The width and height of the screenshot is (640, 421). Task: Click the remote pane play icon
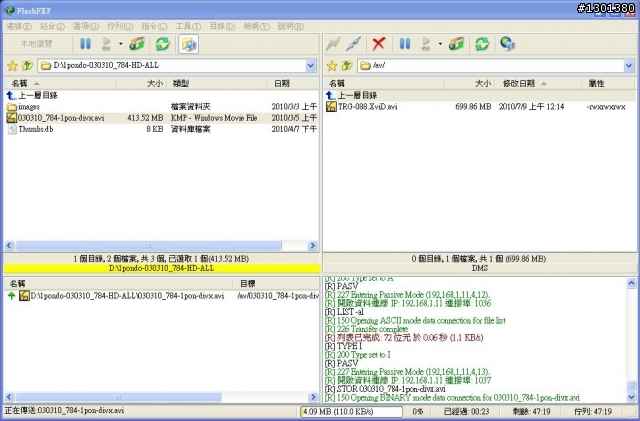[x=426, y=44]
